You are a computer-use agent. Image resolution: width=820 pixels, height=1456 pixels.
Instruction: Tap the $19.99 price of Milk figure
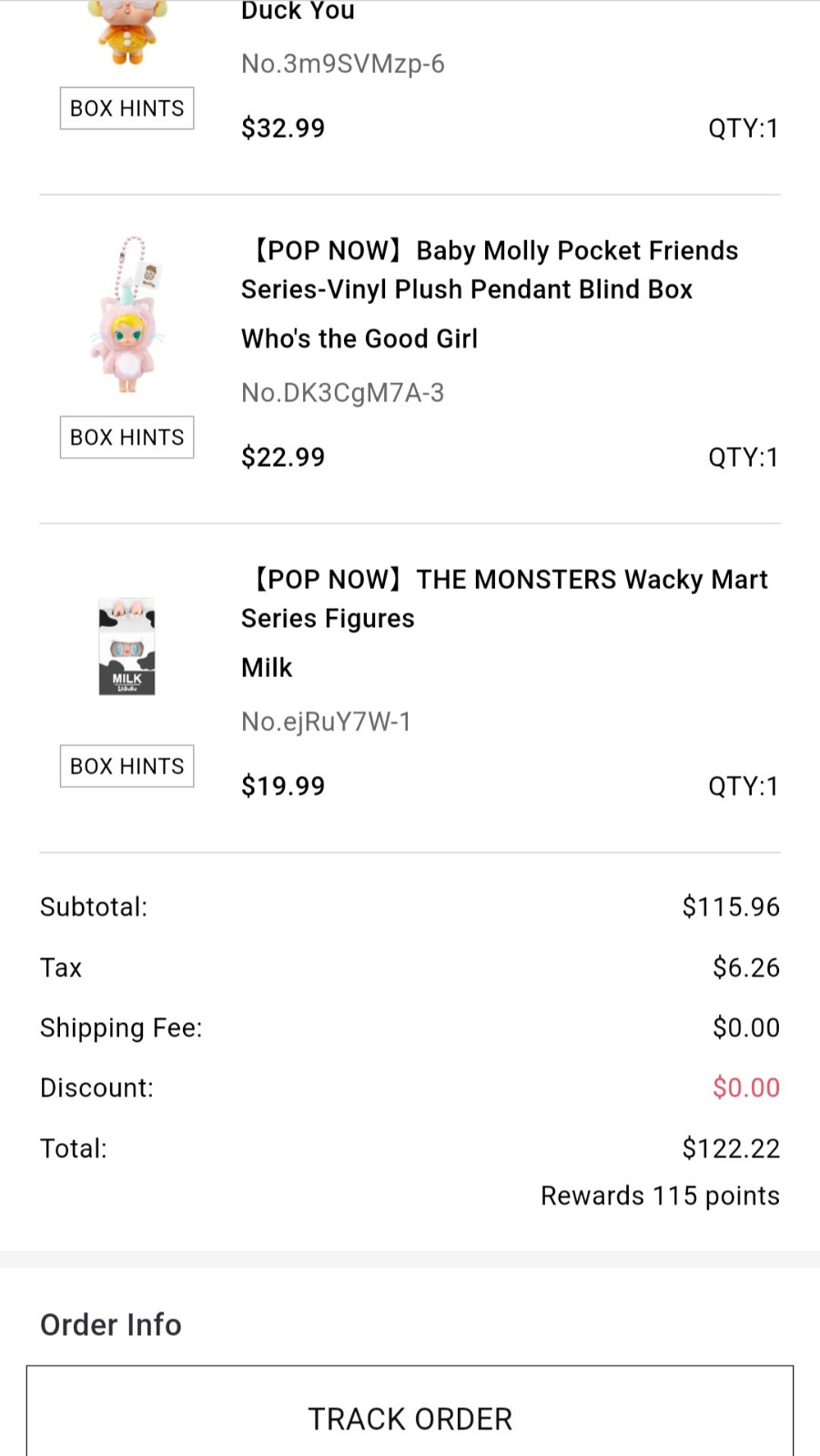pyautogui.click(x=283, y=786)
